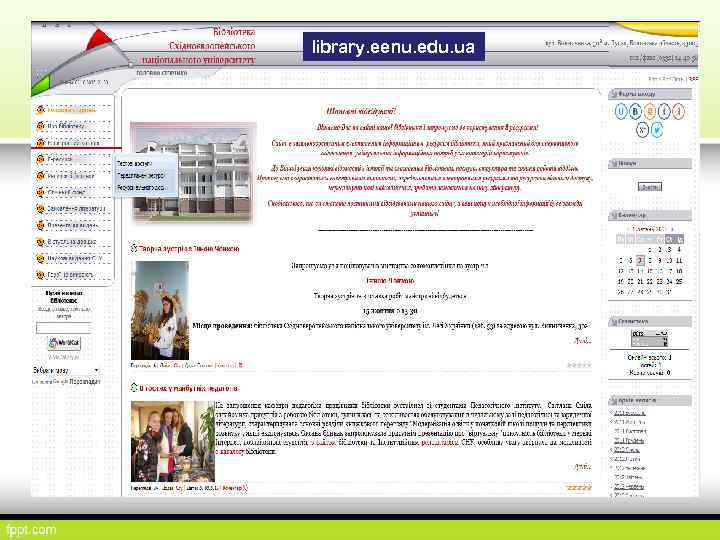Select day 11 in the calendar
This screenshot has width=720, height=540.
[x=679, y=260]
